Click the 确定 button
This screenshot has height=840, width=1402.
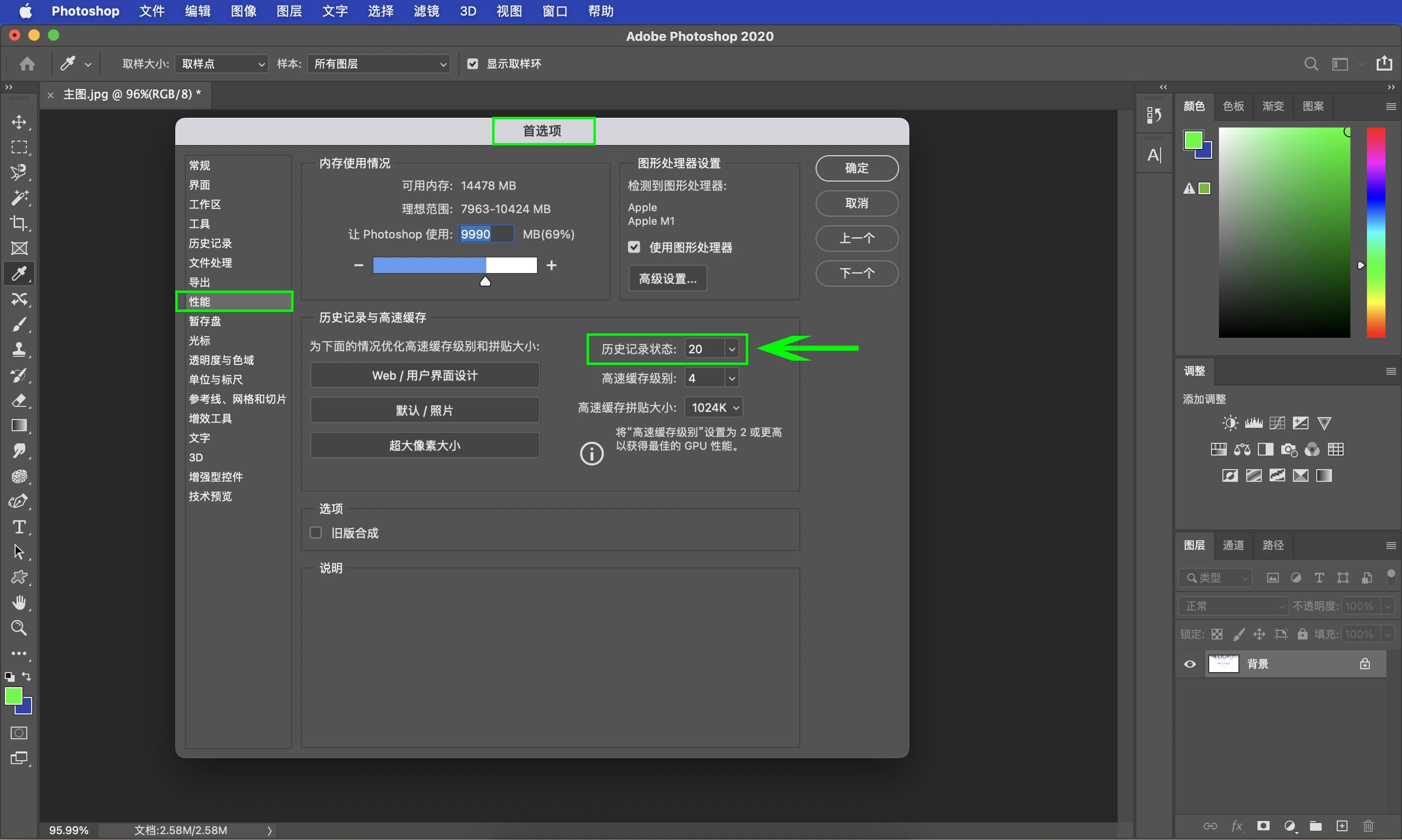[856, 168]
